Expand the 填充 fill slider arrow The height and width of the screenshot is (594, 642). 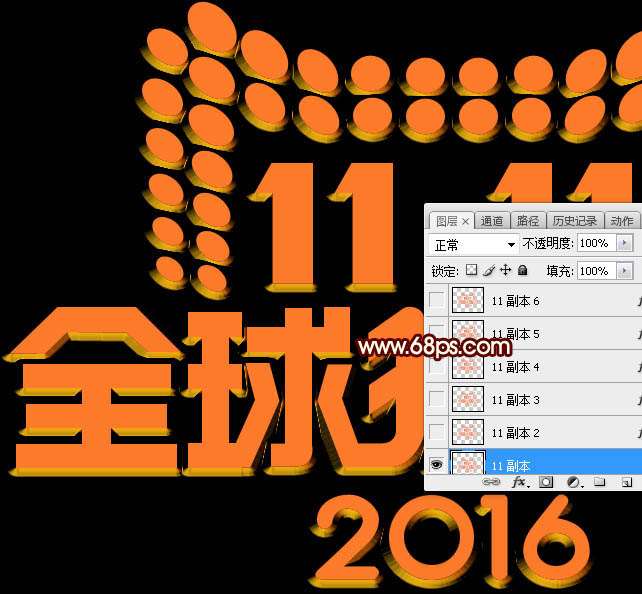pyautogui.click(x=625, y=271)
